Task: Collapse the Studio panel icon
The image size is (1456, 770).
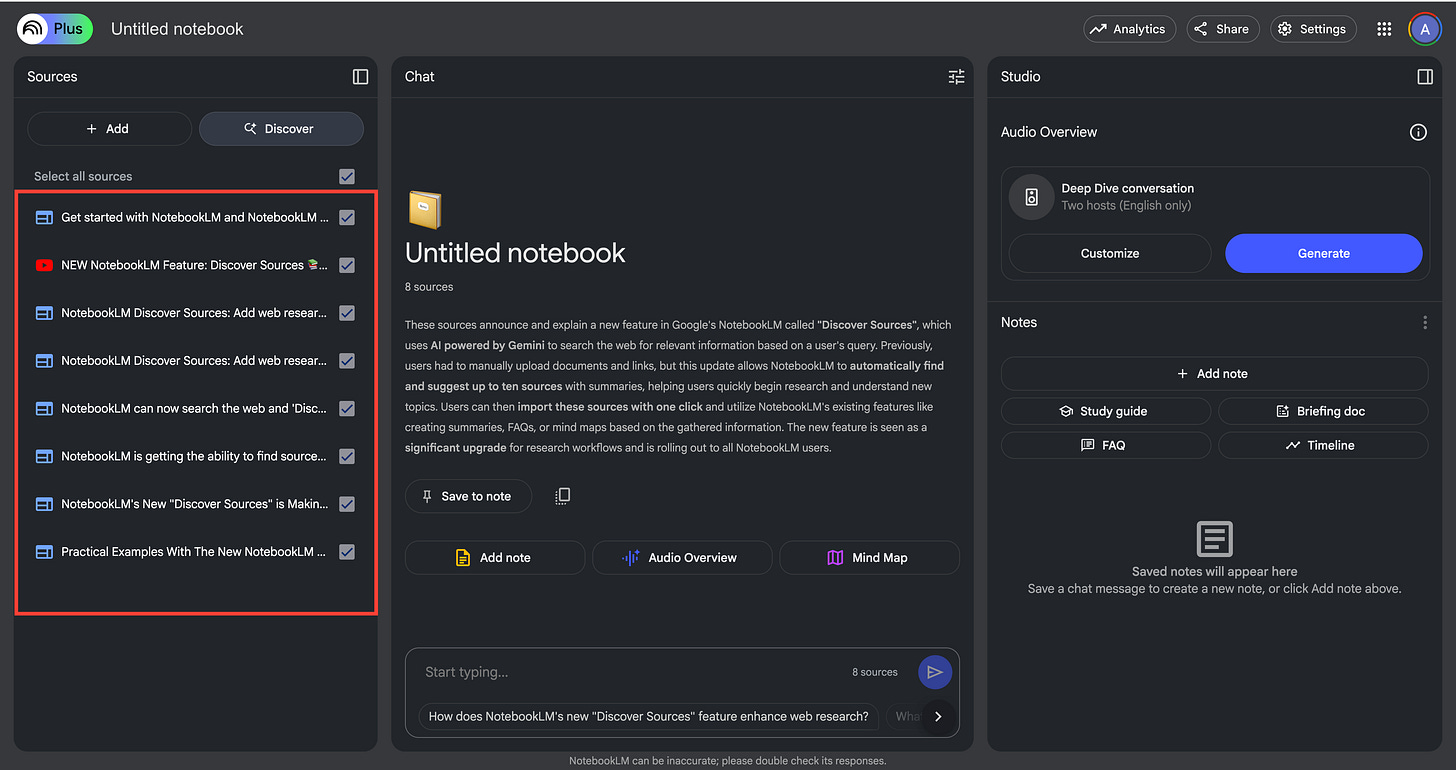Action: coord(1426,77)
